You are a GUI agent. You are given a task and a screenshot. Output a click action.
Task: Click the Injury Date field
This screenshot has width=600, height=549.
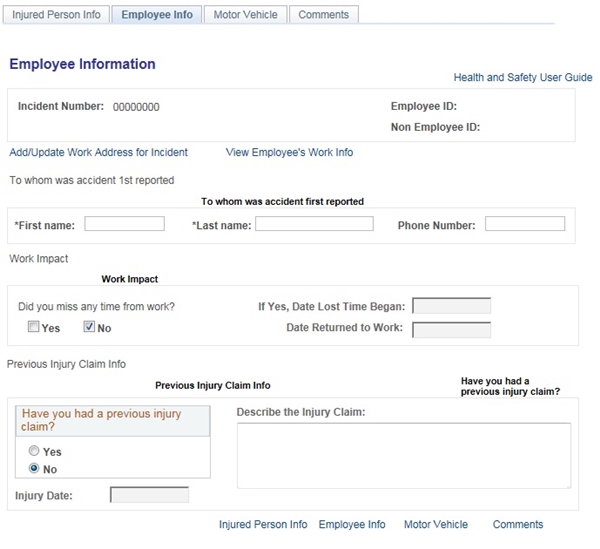tap(149, 495)
